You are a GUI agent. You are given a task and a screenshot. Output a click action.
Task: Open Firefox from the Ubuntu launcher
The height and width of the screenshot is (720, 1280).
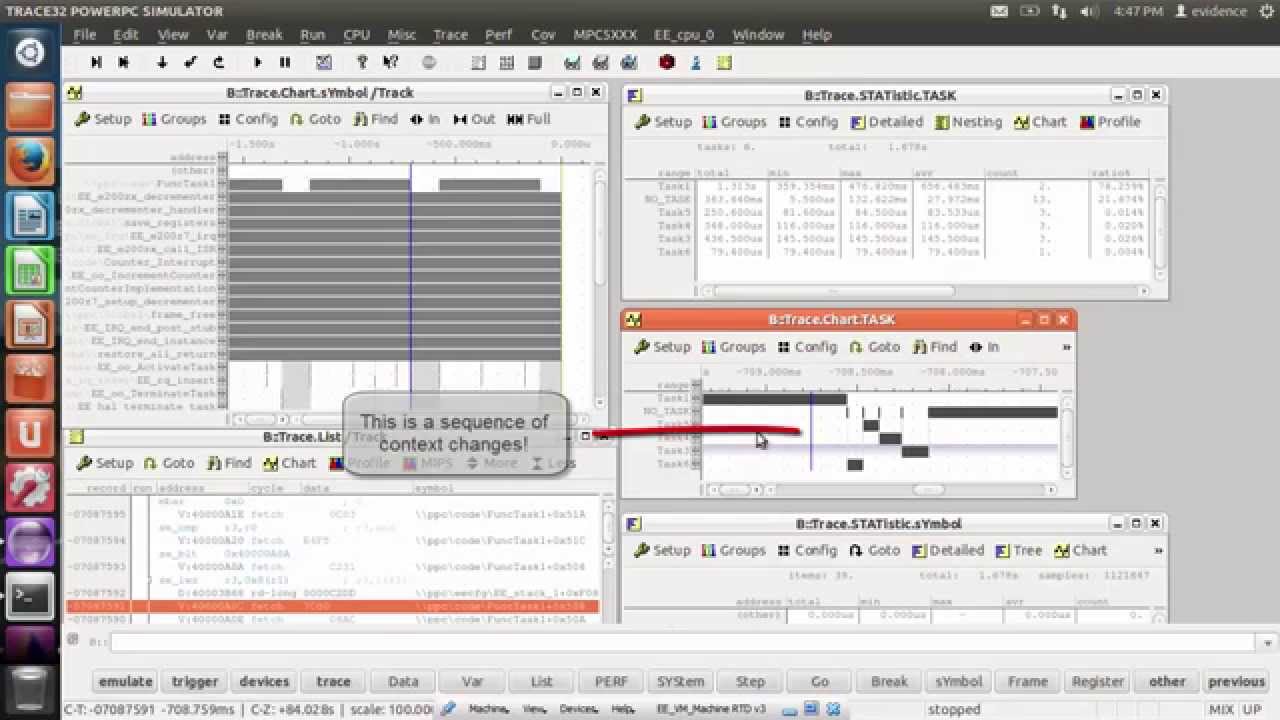(30, 160)
